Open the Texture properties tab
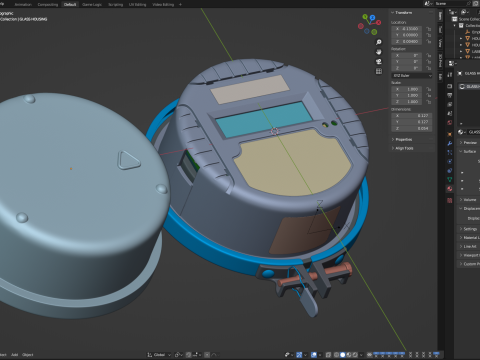Viewport: 480px width, 360px height. pyautogui.click(x=450, y=200)
